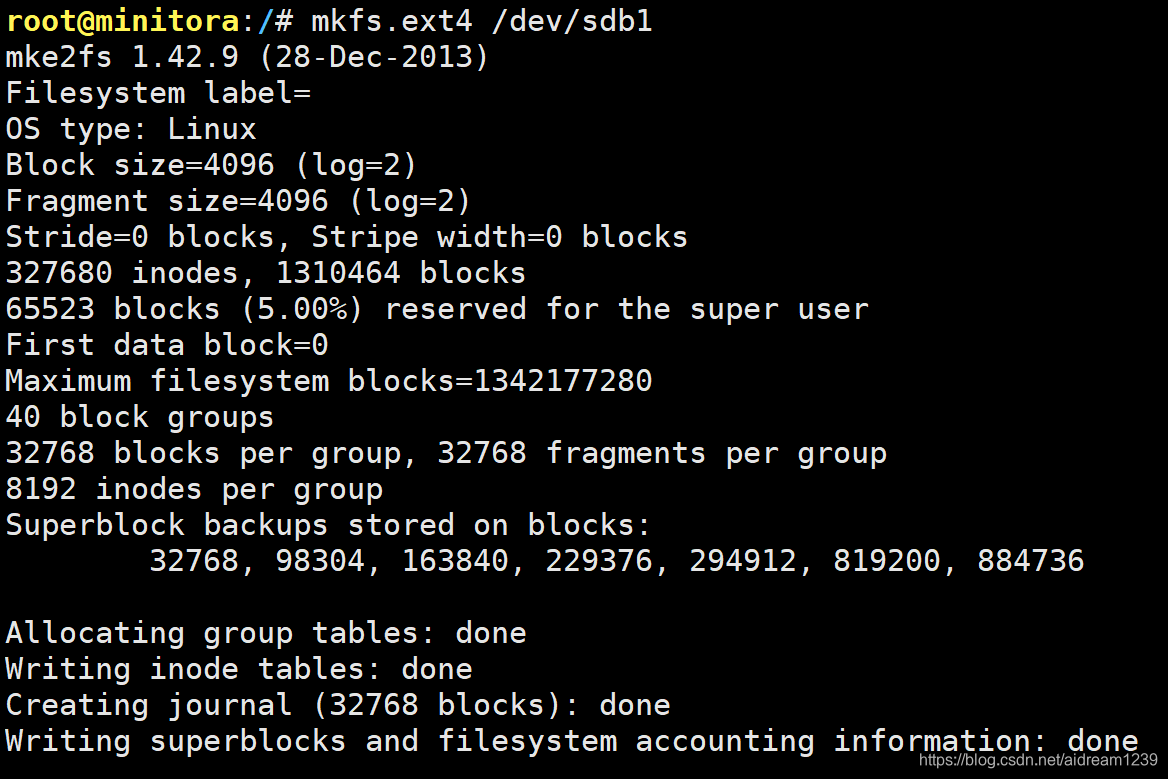The image size is (1168, 779).
Task: Click the 'First data block=0' line
Action: click(167, 345)
